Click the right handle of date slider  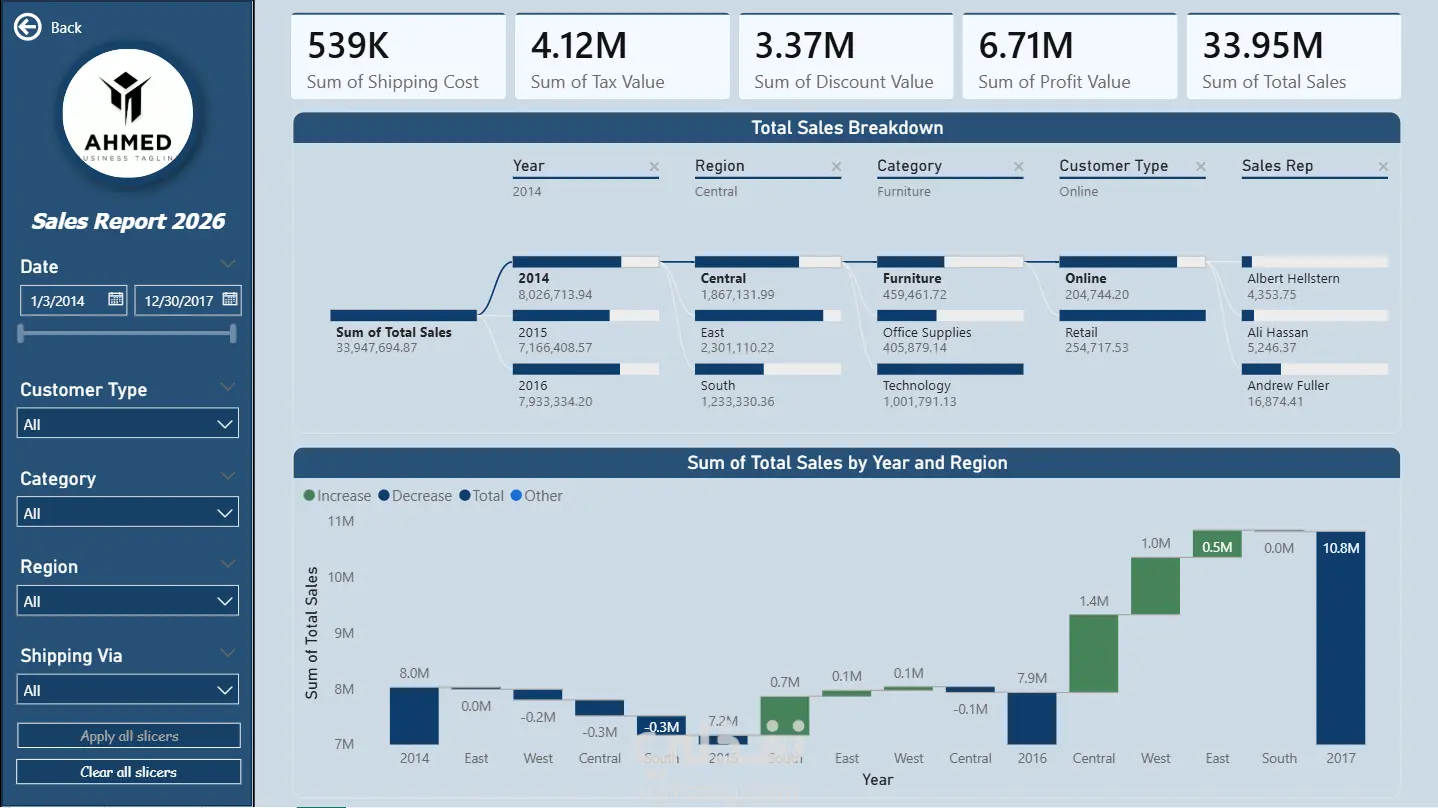pyautogui.click(x=234, y=333)
